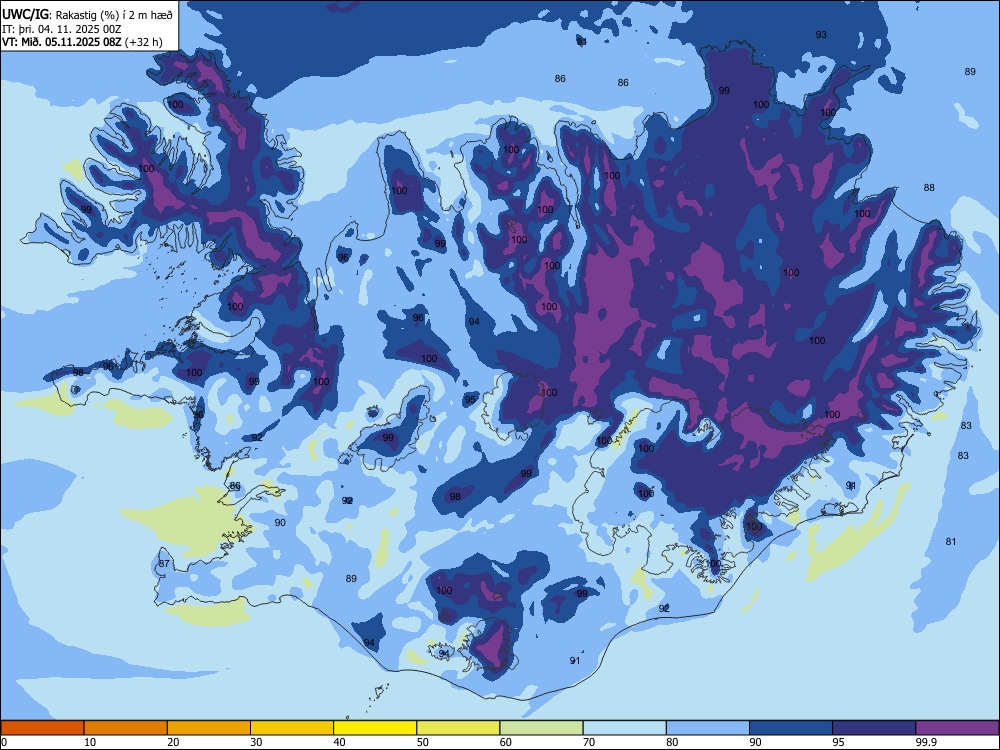Click the '87' humidity value on the map
The width and height of the screenshot is (1000, 750).
click(x=165, y=563)
